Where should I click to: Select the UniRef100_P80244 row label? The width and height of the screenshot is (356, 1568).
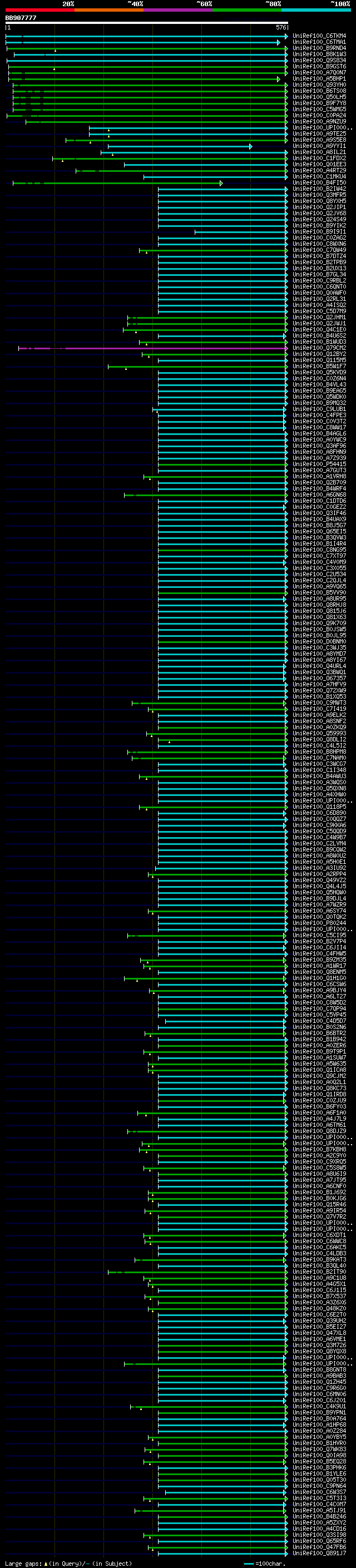[319, 923]
